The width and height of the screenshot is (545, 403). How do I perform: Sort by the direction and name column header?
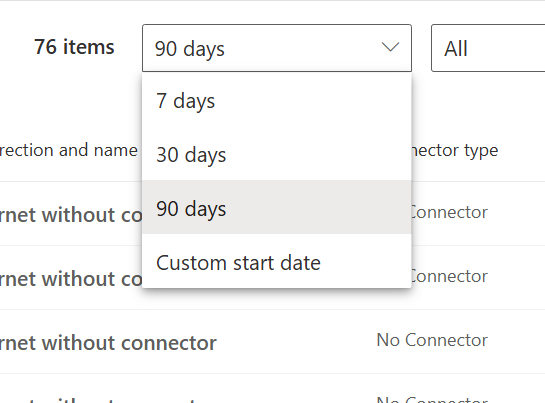click(x=69, y=150)
